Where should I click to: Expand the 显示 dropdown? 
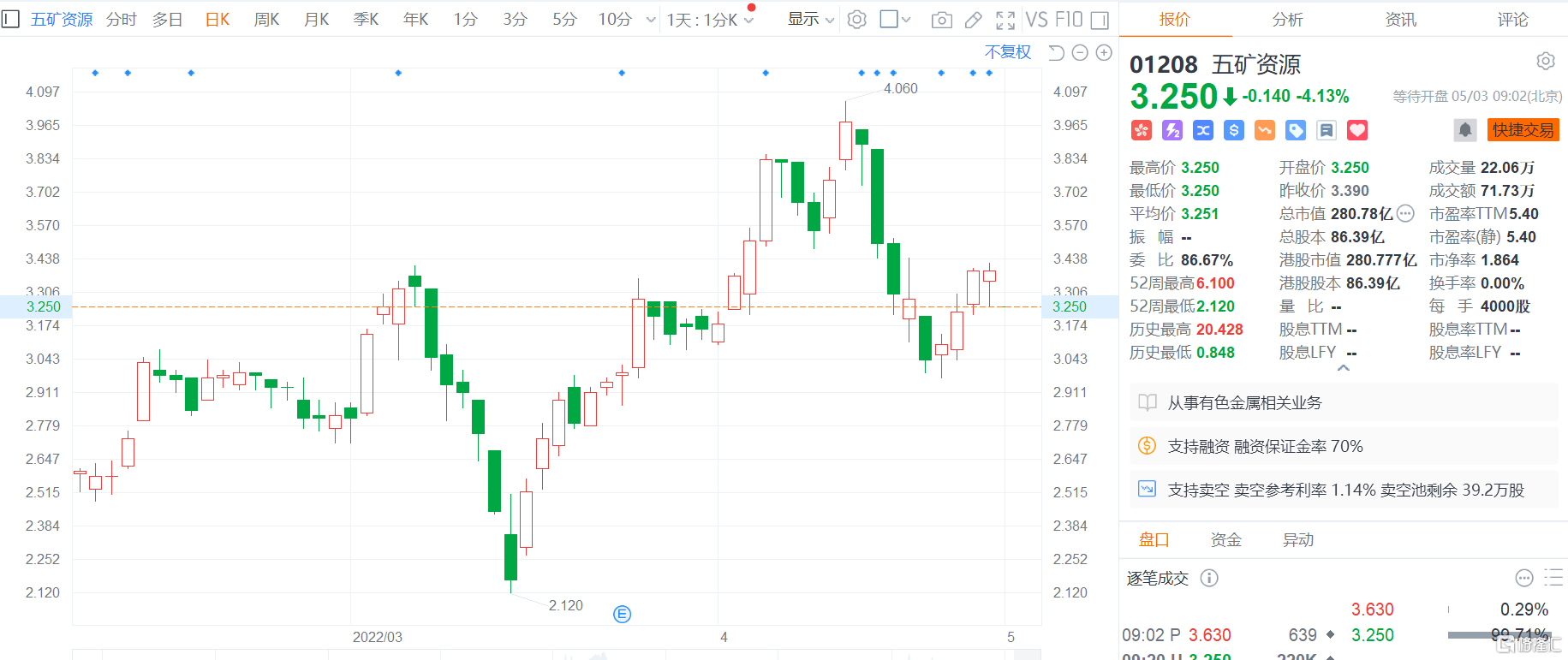tap(810, 20)
